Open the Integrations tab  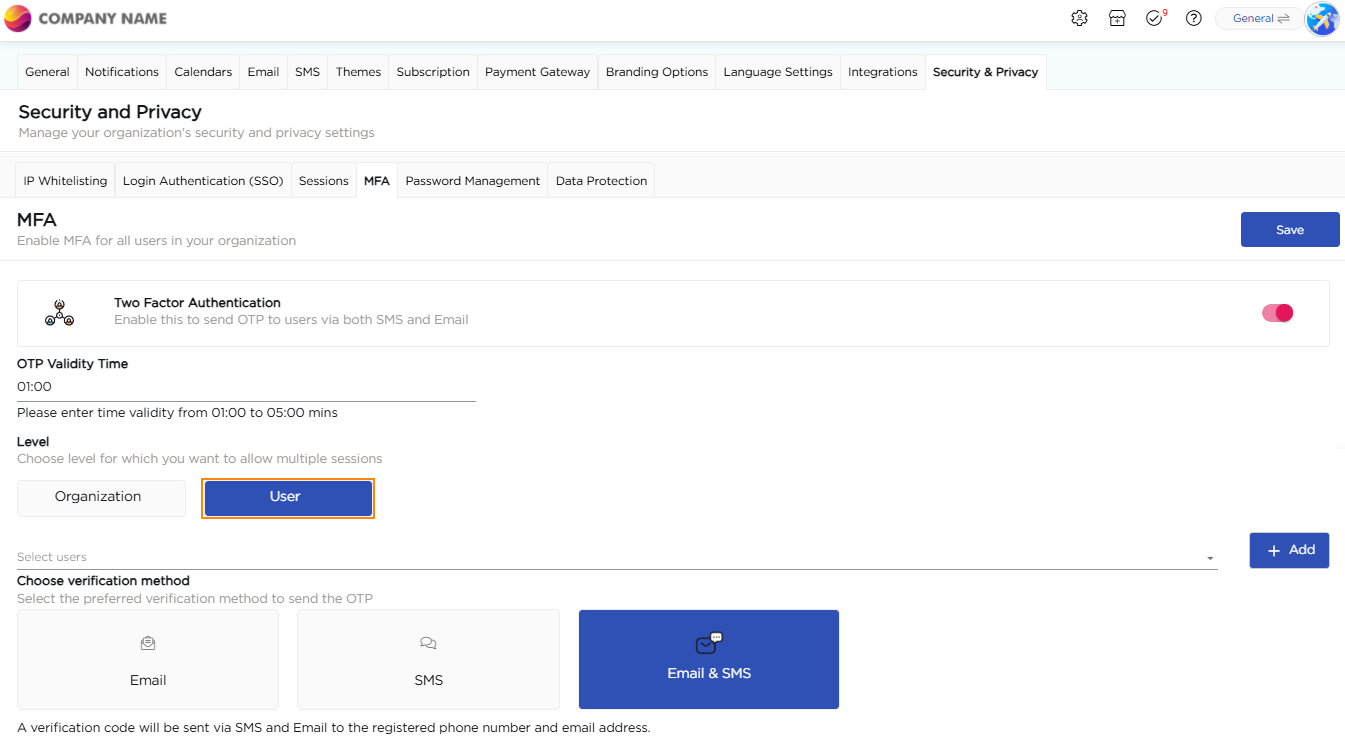pos(882,72)
